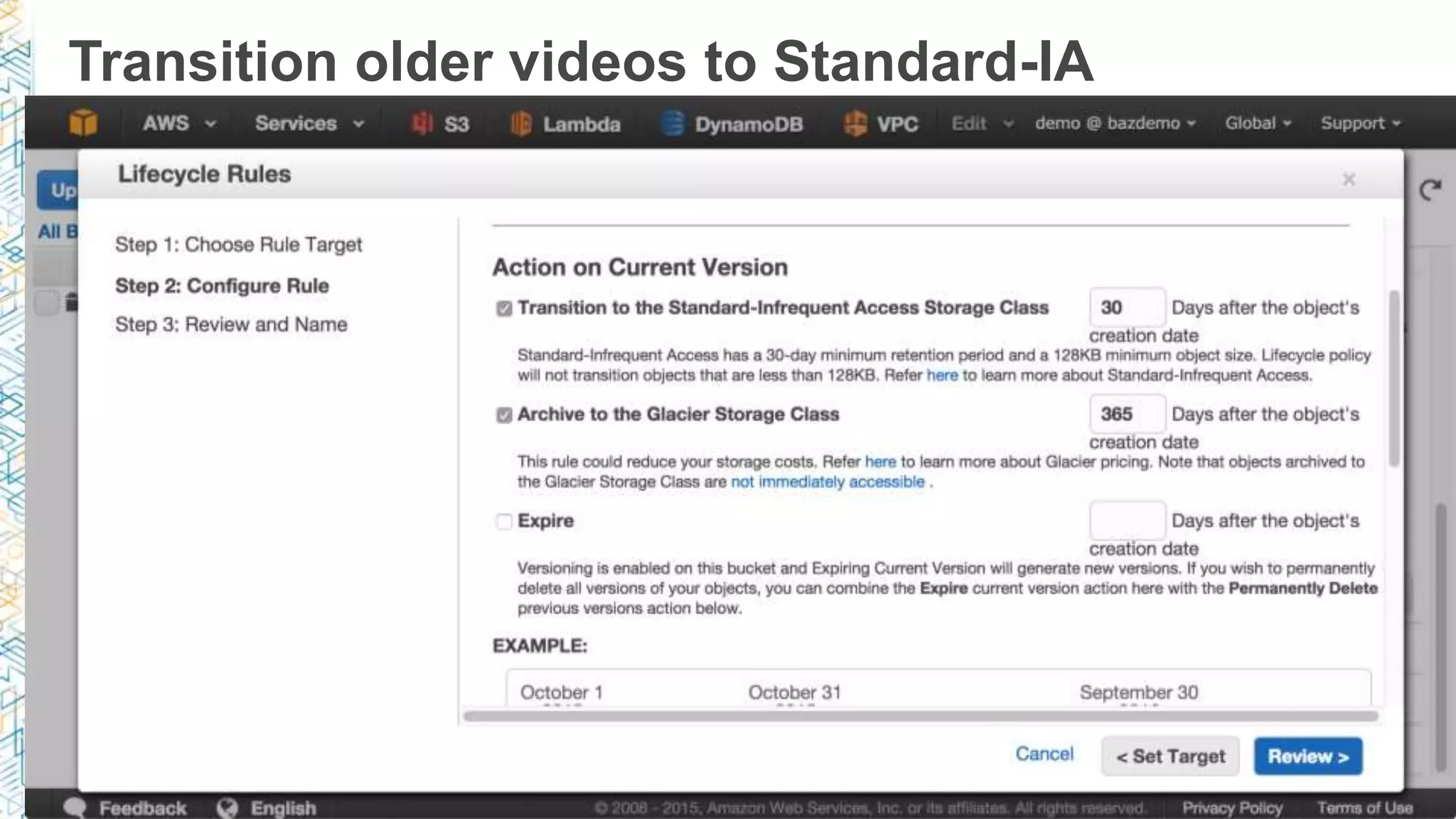Click the 30 days input for Standard-IA transition
Image resolution: width=1456 pixels, height=819 pixels.
[x=1127, y=307]
